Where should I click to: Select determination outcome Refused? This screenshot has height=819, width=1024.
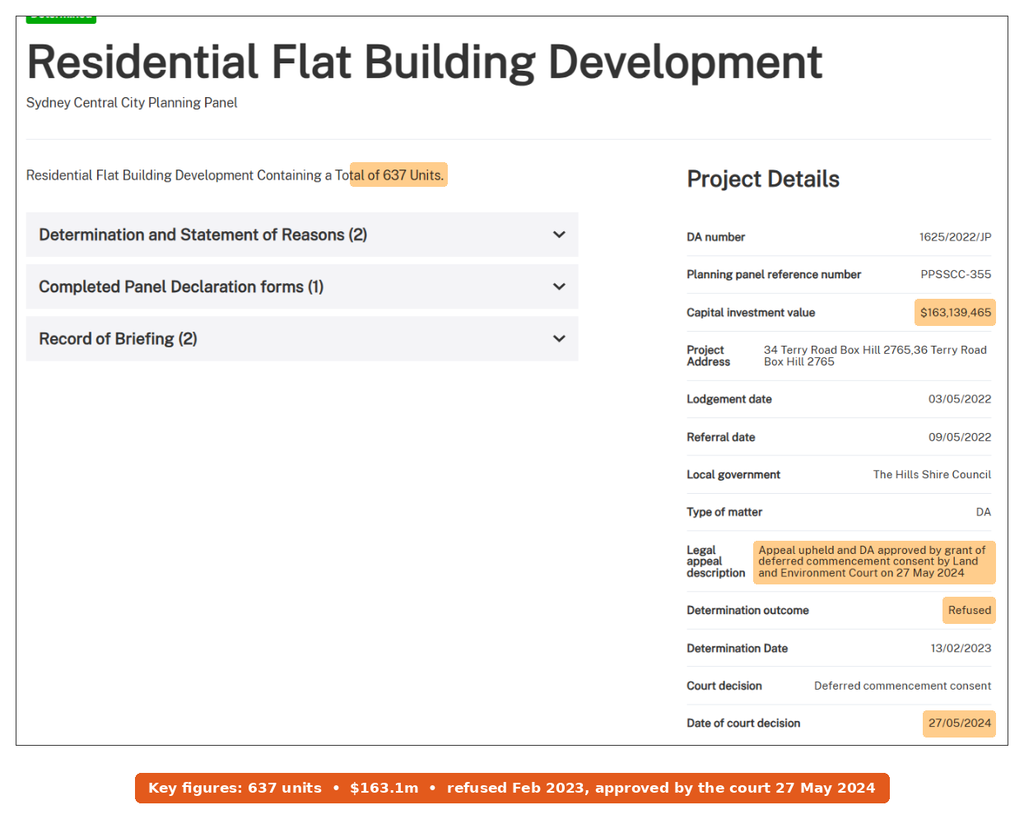[969, 610]
